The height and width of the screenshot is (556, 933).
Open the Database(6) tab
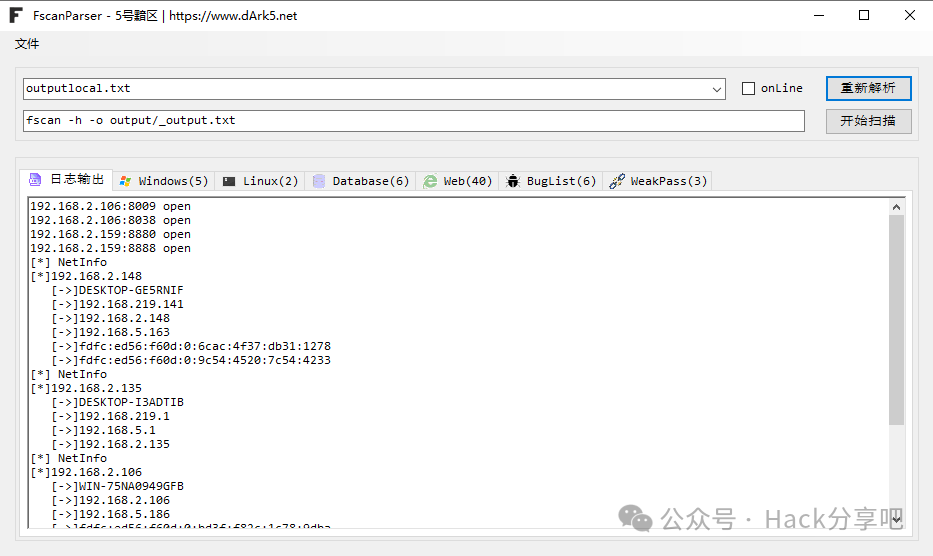coord(361,181)
